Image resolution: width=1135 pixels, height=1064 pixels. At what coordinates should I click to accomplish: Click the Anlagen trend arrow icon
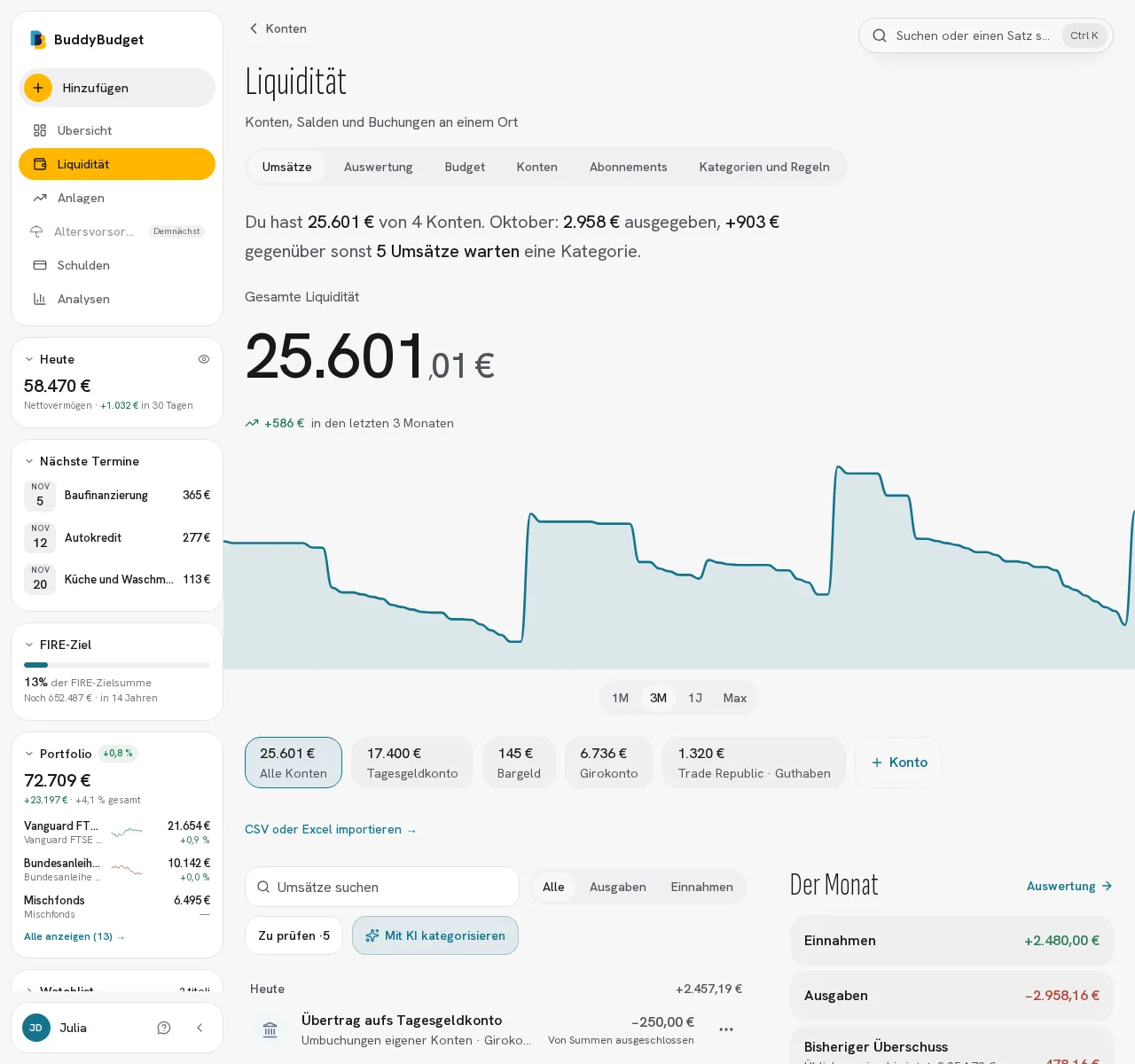tap(40, 198)
